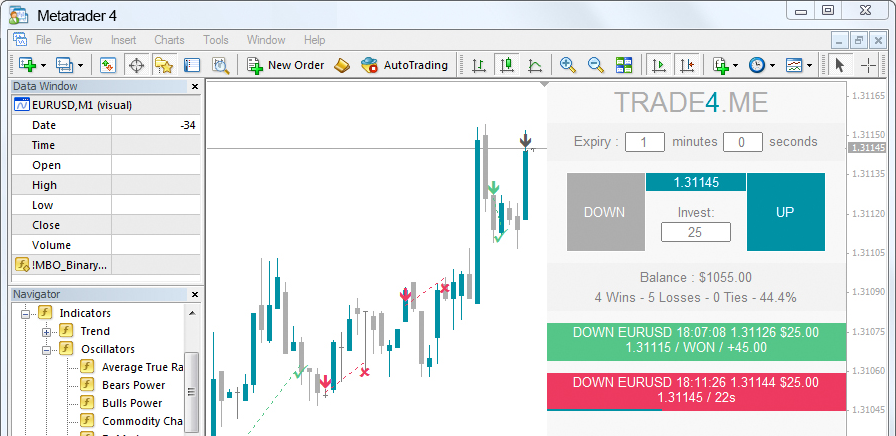Image resolution: width=896 pixels, height=436 pixels.
Task: Click the 1.31145 price label box
Action: (x=695, y=183)
